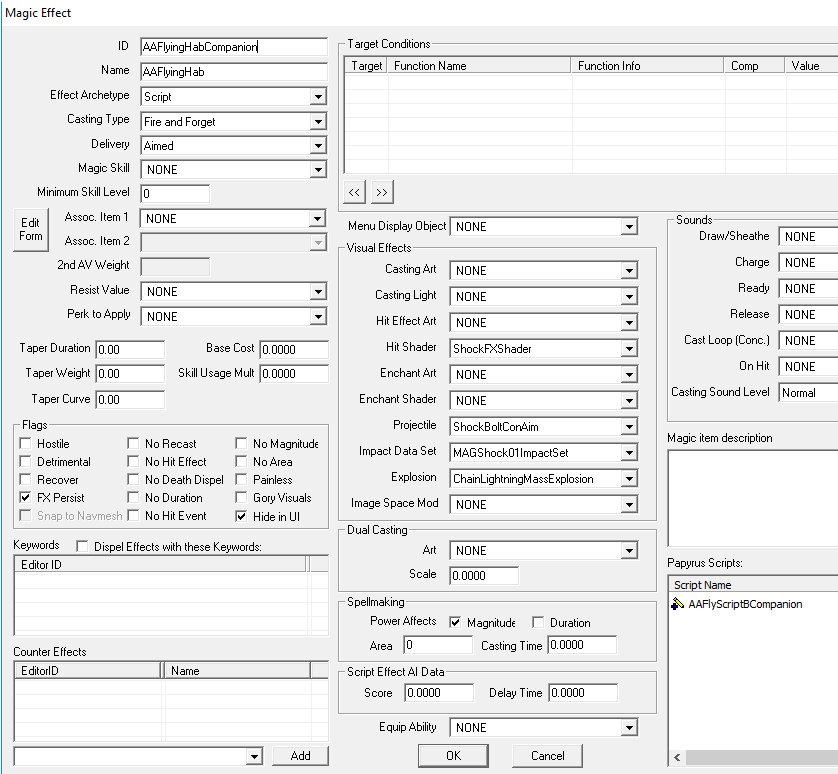This screenshot has height=774, width=838.
Task: Check the Detrimental flag
Action: point(25,461)
